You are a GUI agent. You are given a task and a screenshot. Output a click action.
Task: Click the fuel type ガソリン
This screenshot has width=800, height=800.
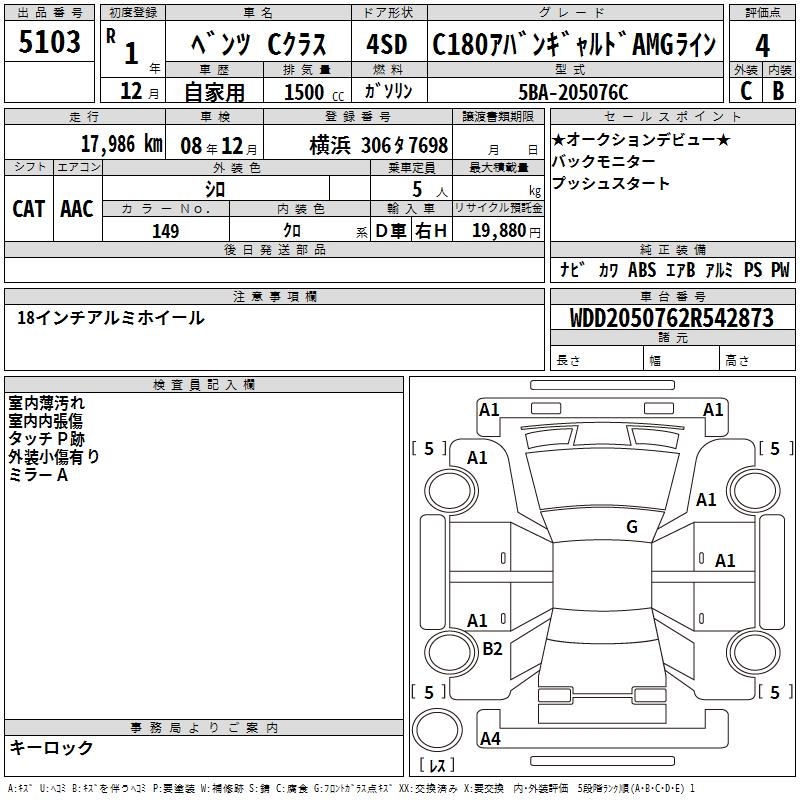tap(388, 91)
